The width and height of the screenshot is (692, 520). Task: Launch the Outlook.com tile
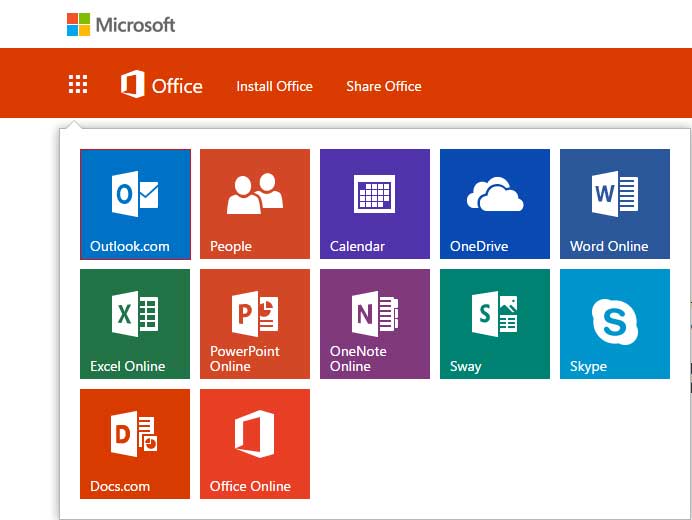tap(135, 204)
